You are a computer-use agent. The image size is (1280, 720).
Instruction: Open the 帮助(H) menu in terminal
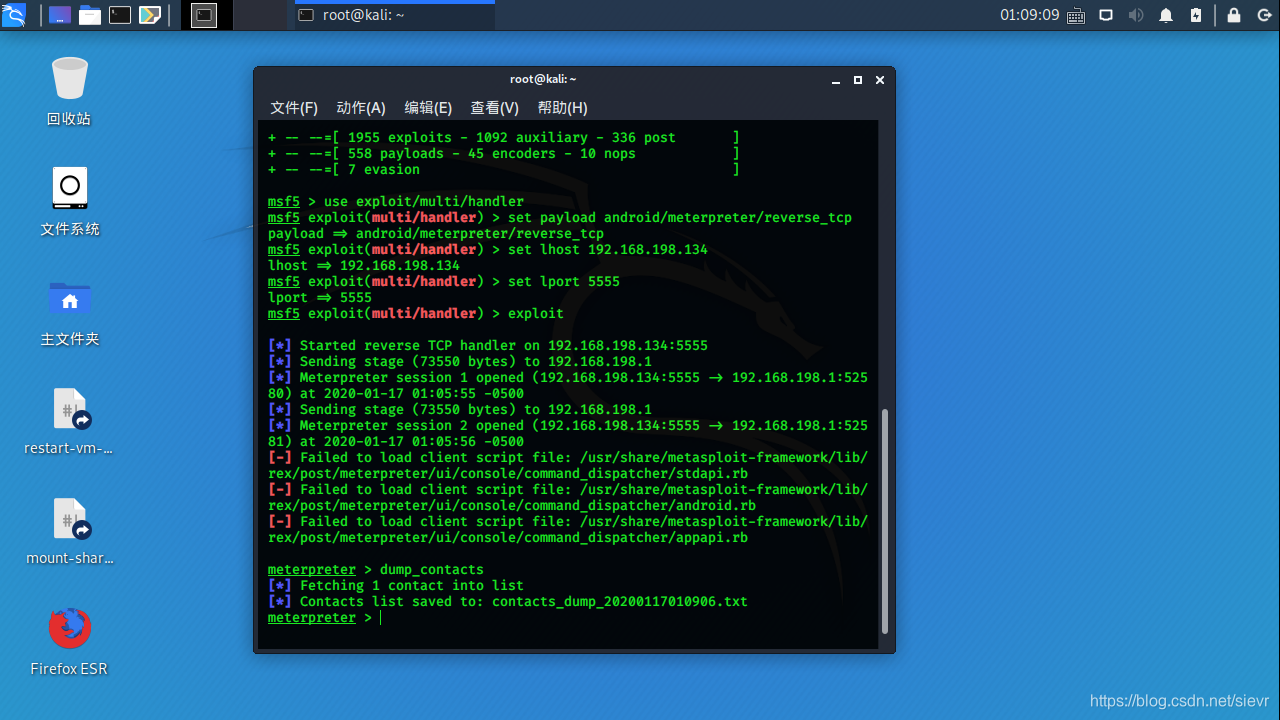pyautogui.click(x=562, y=108)
